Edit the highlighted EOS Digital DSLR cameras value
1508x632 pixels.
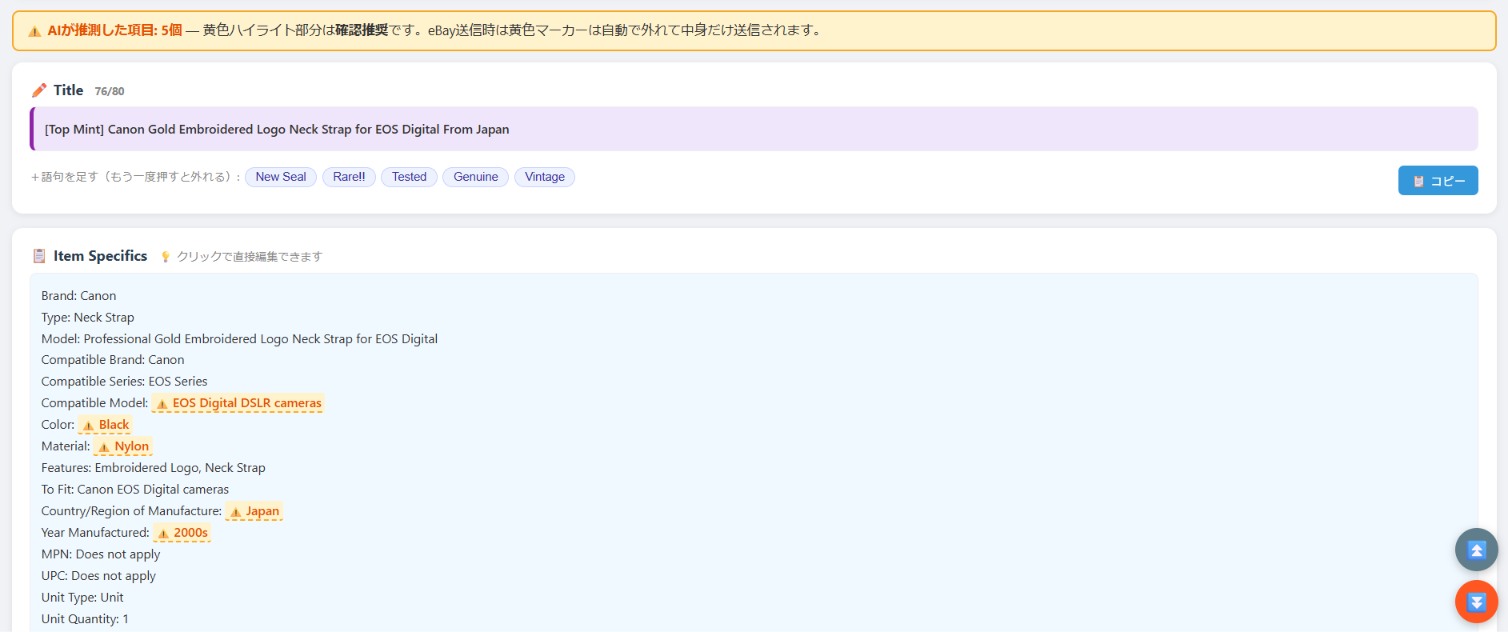[x=238, y=403]
